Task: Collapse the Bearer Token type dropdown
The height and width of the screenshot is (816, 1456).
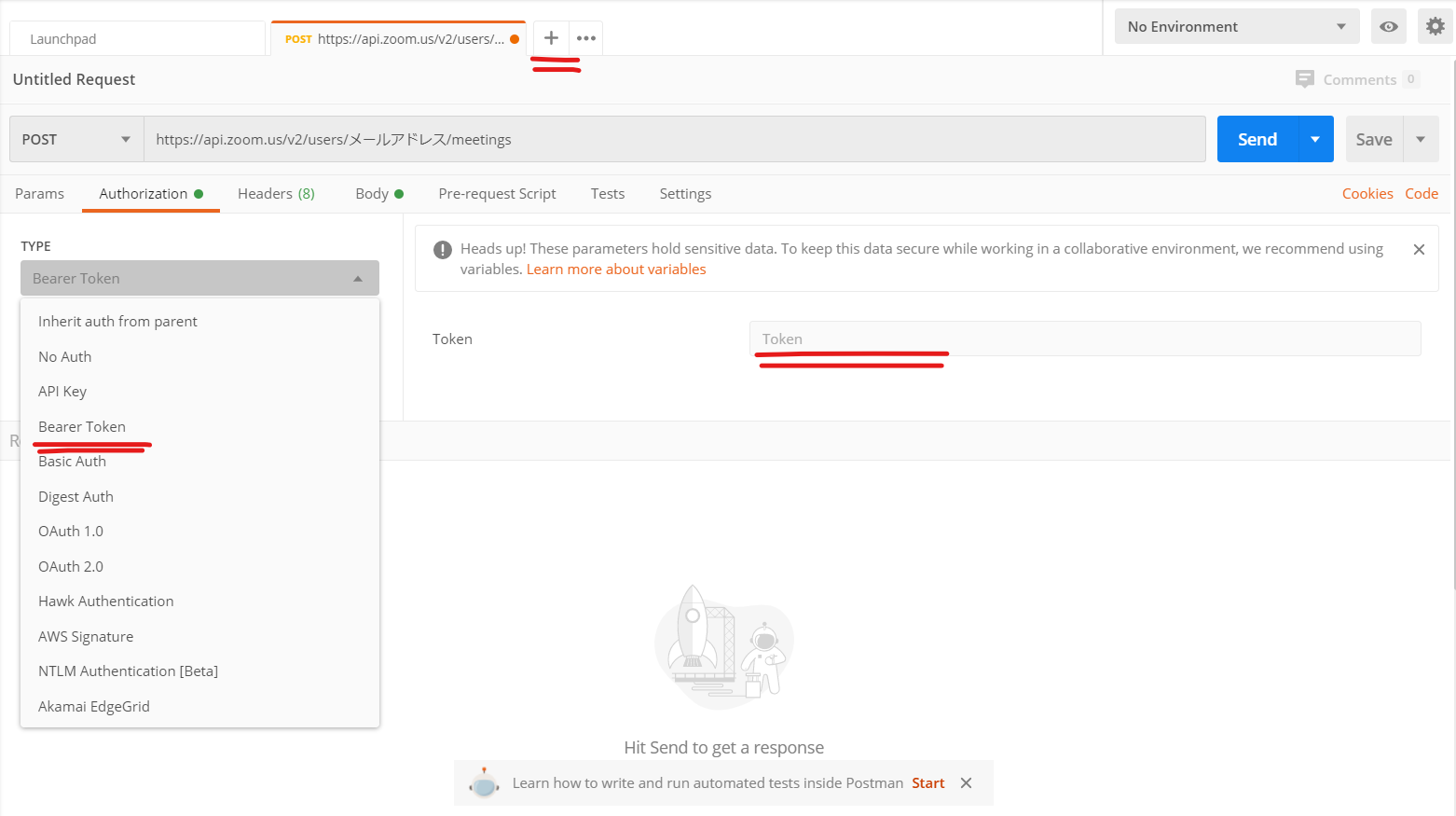Action: [199, 278]
